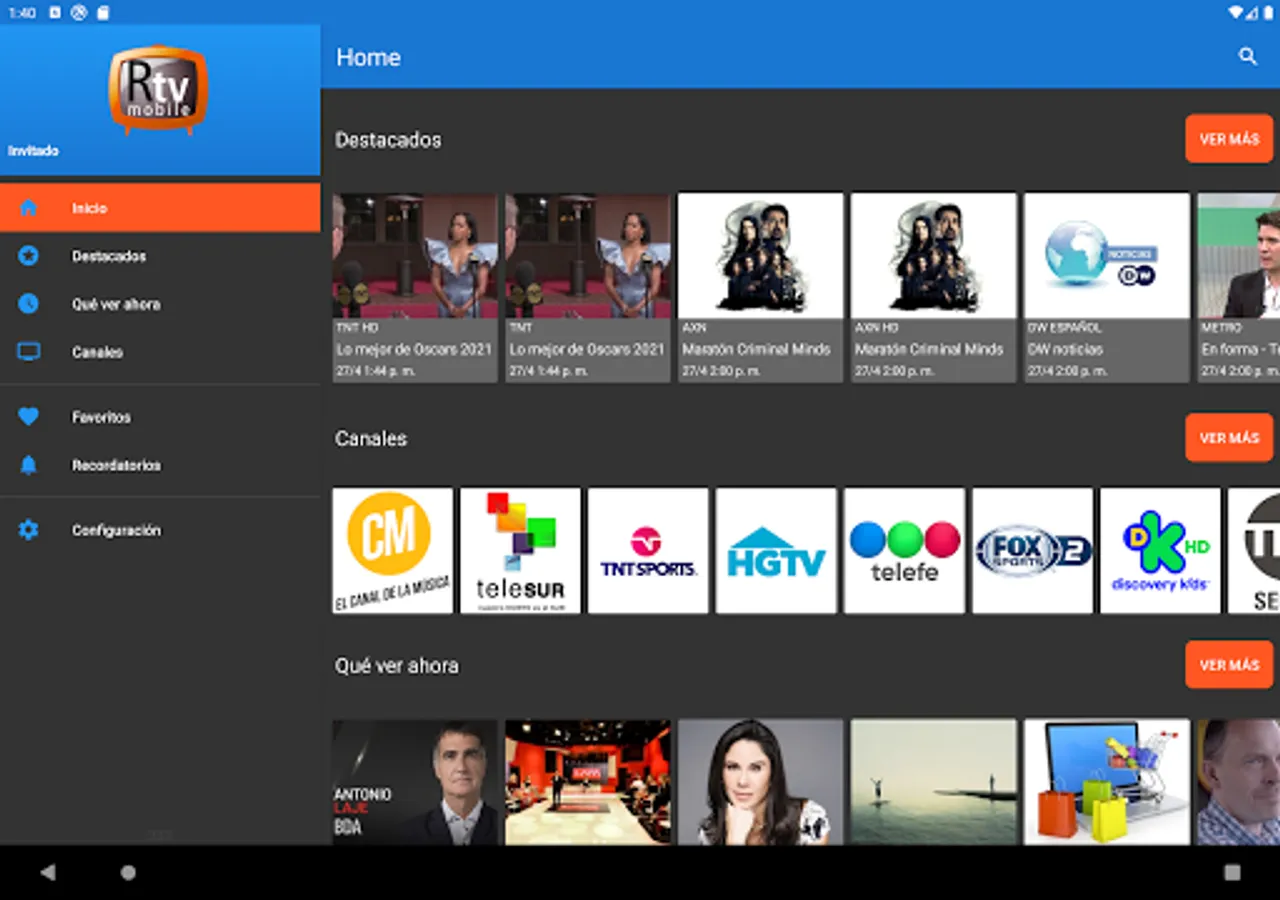Click the Invitado user label
Image resolution: width=1280 pixels, height=900 pixels.
[33, 151]
